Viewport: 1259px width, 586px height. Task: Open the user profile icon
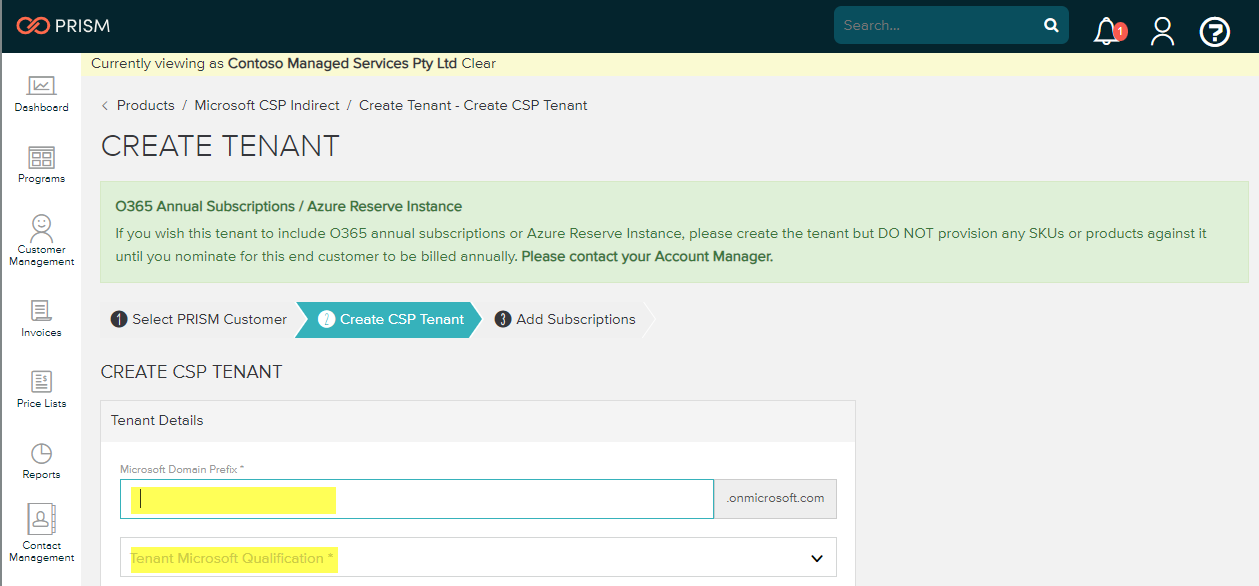[x=1162, y=31]
